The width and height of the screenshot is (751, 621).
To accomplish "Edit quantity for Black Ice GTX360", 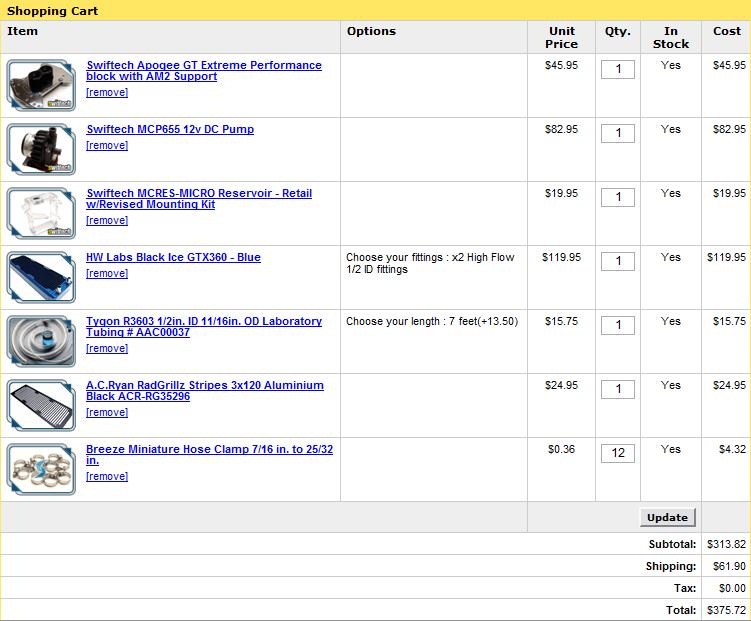I will [618, 261].
